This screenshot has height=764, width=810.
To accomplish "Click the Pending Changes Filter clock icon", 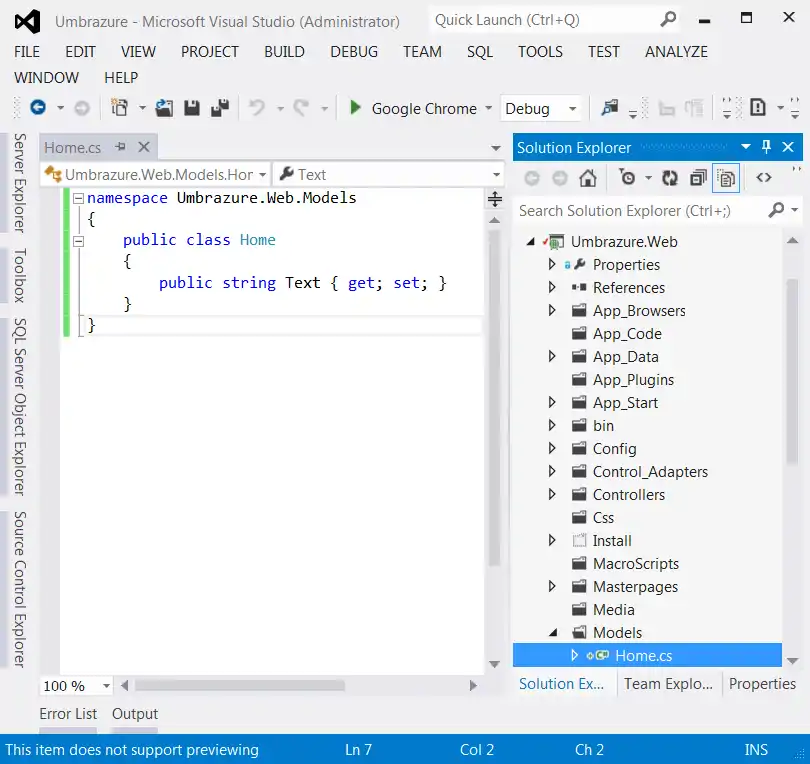I will [x=627, y=178].
